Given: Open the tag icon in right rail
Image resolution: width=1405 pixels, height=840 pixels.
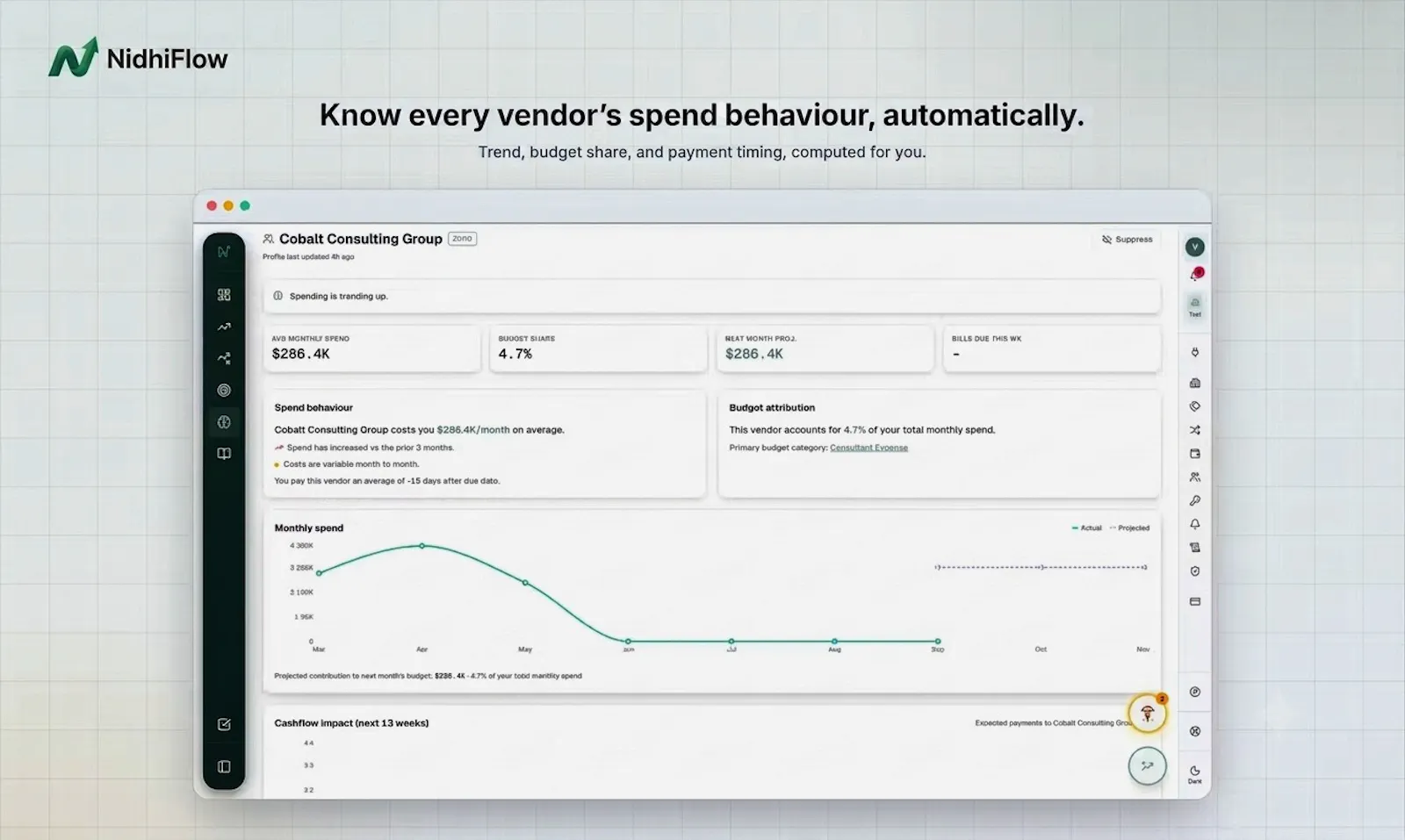Looking at the screenshot, I should click(1195, 406).
